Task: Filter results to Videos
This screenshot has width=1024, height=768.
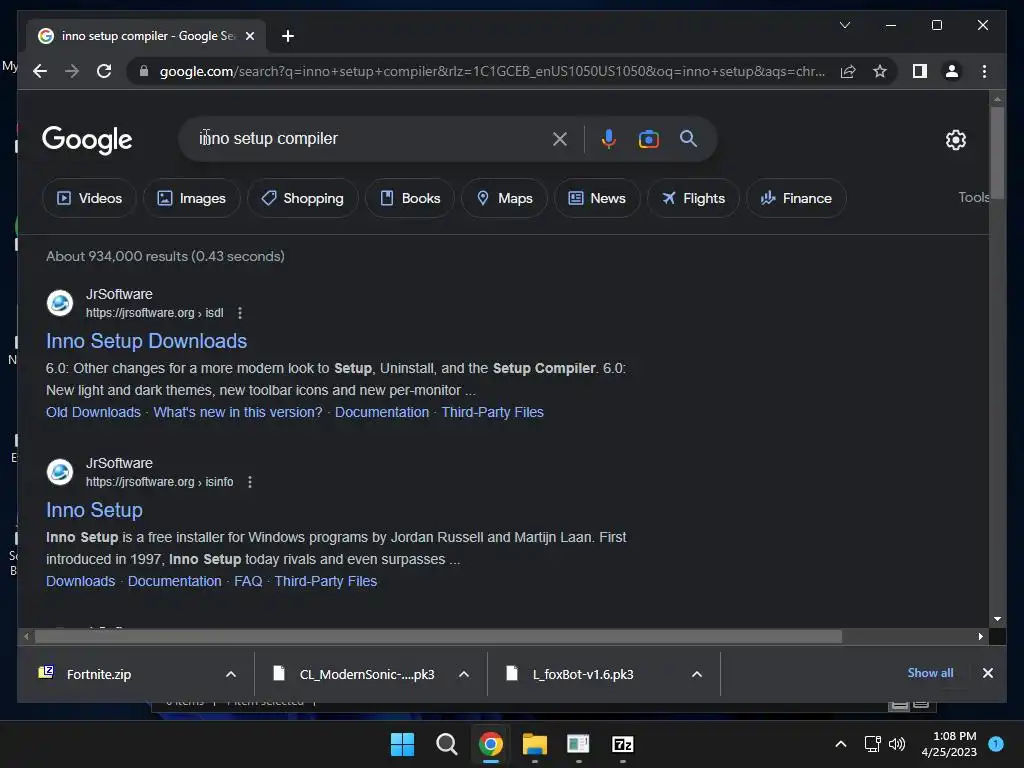Action: [89, 198]
